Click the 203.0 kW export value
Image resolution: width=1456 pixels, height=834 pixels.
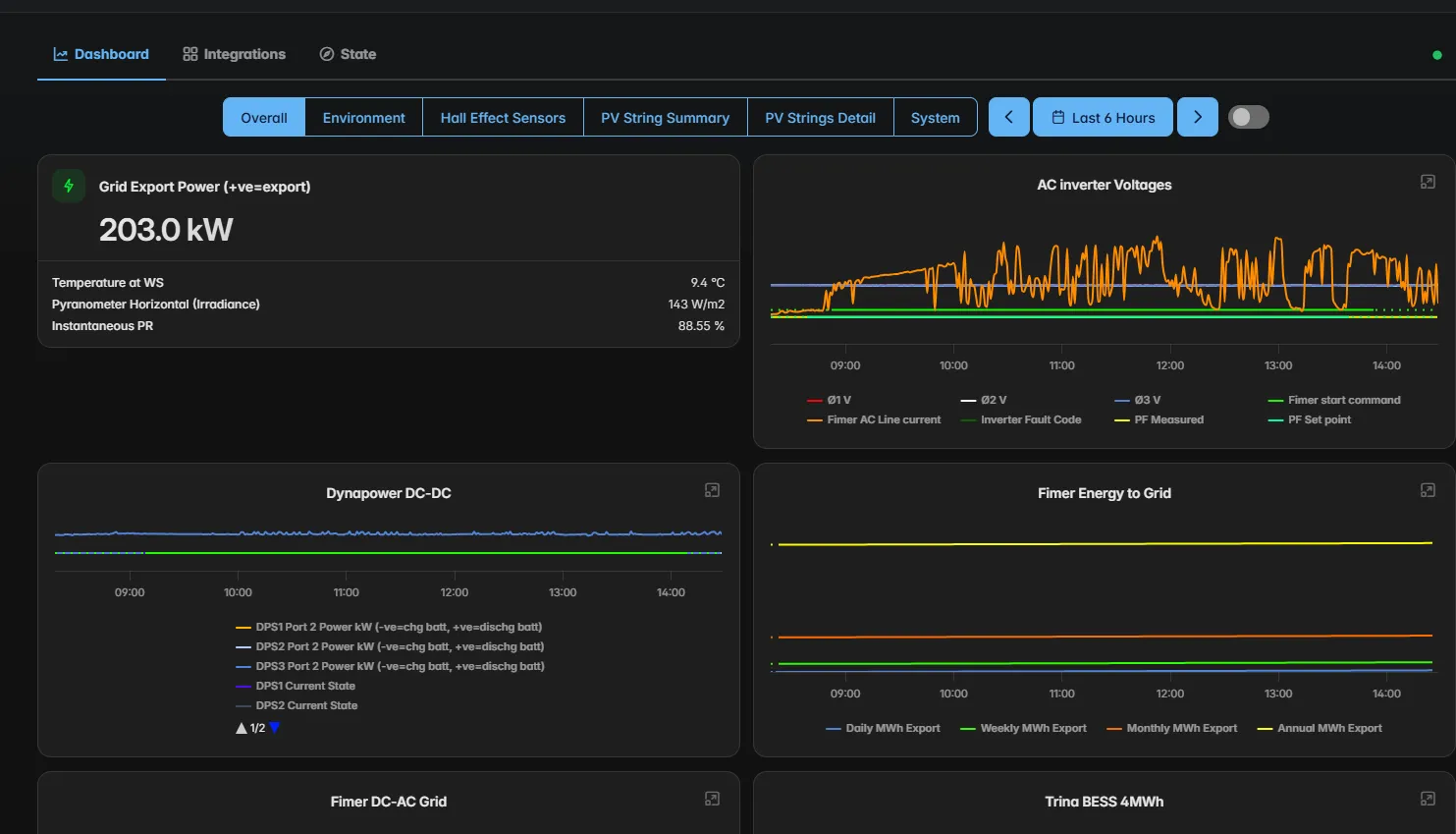pyautogui.click(x=166, y=230)
